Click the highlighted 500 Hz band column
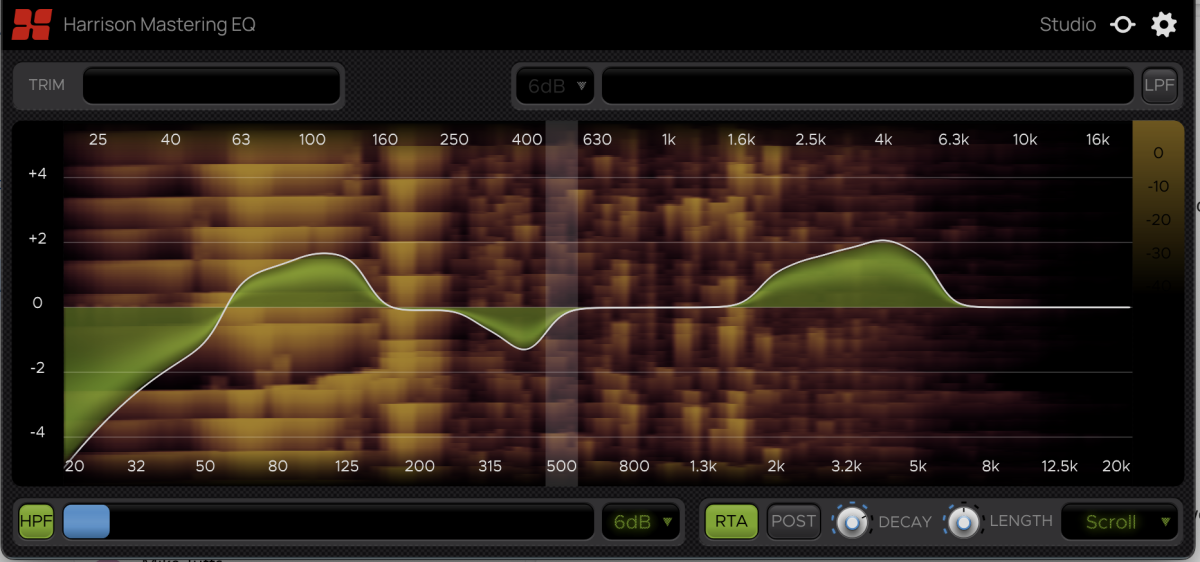1200x562 pixels. click(562, 304)
